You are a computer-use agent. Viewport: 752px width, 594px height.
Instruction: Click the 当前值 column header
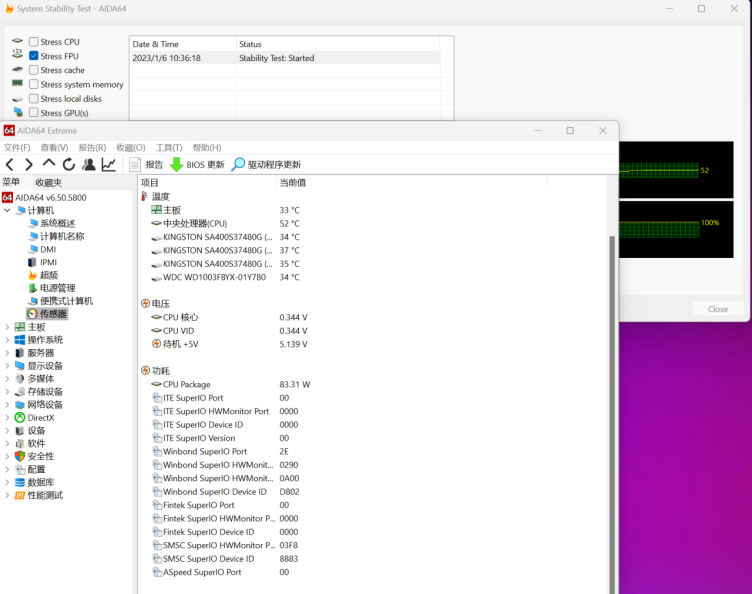coord(293,183)
